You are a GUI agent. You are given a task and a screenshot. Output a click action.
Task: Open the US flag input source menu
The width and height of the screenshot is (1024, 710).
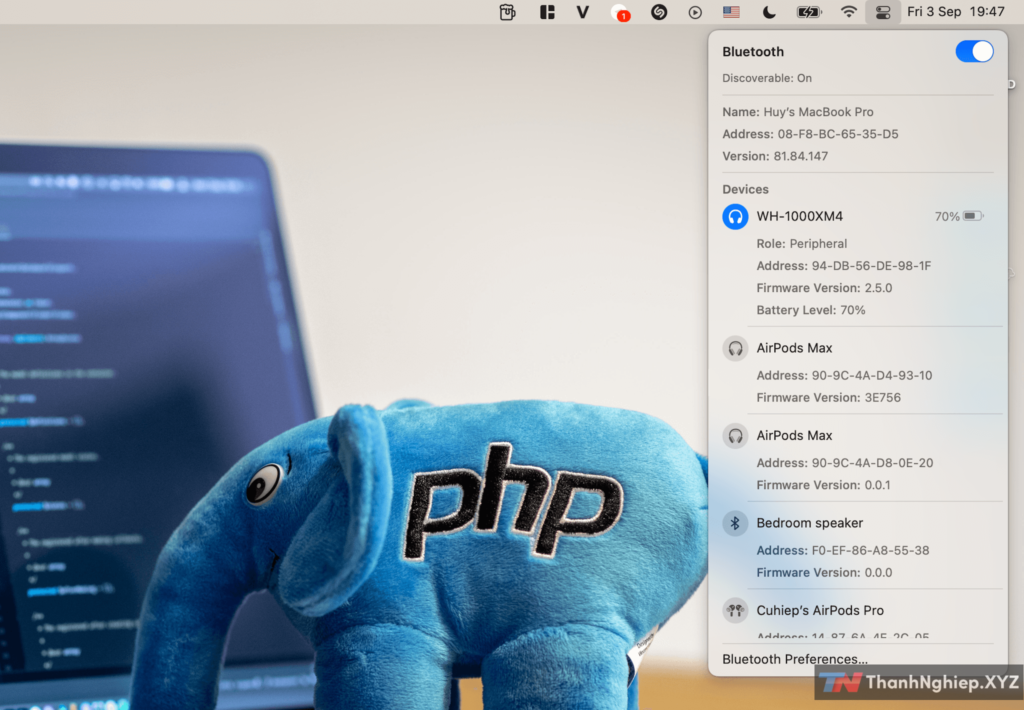[731, 12]
